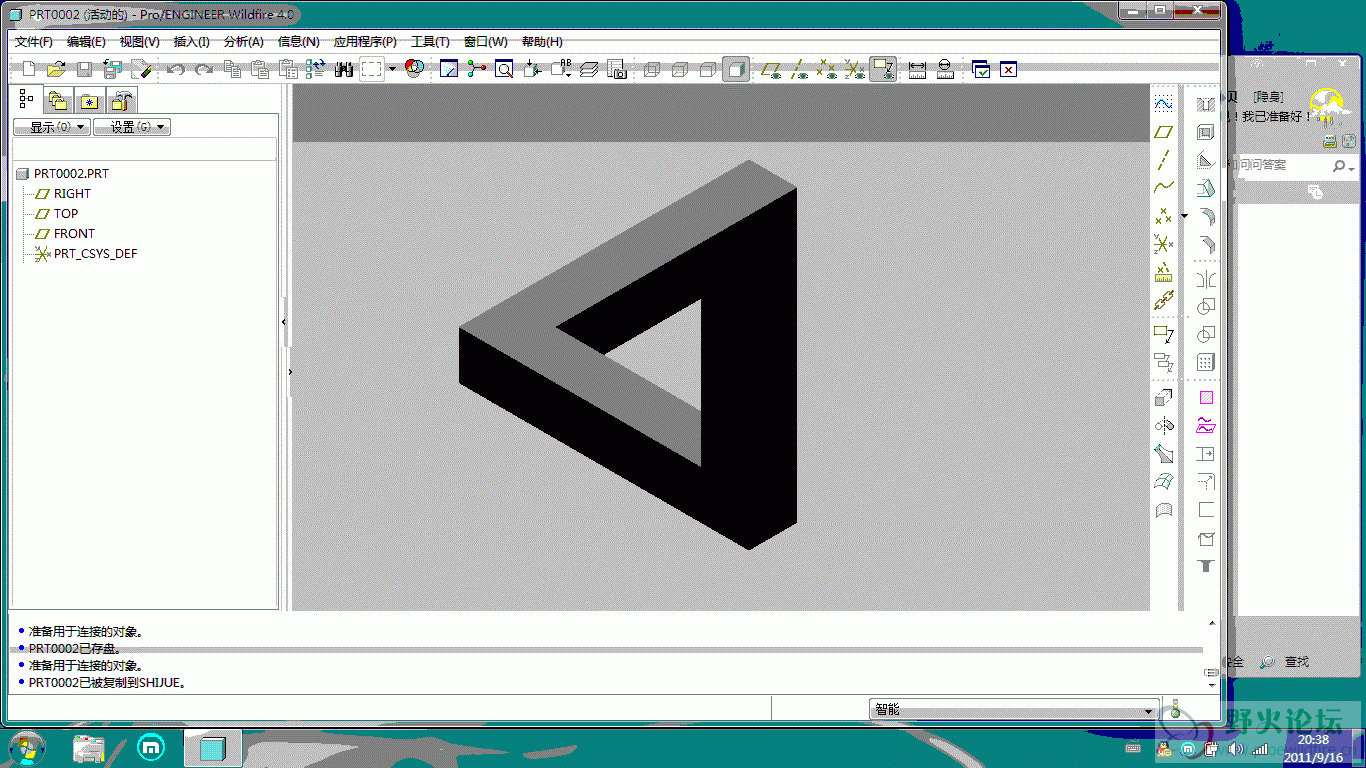Screen dimensions: 1366x768
Task: Click the Regenerate model icon
Action: coord(316,69)
